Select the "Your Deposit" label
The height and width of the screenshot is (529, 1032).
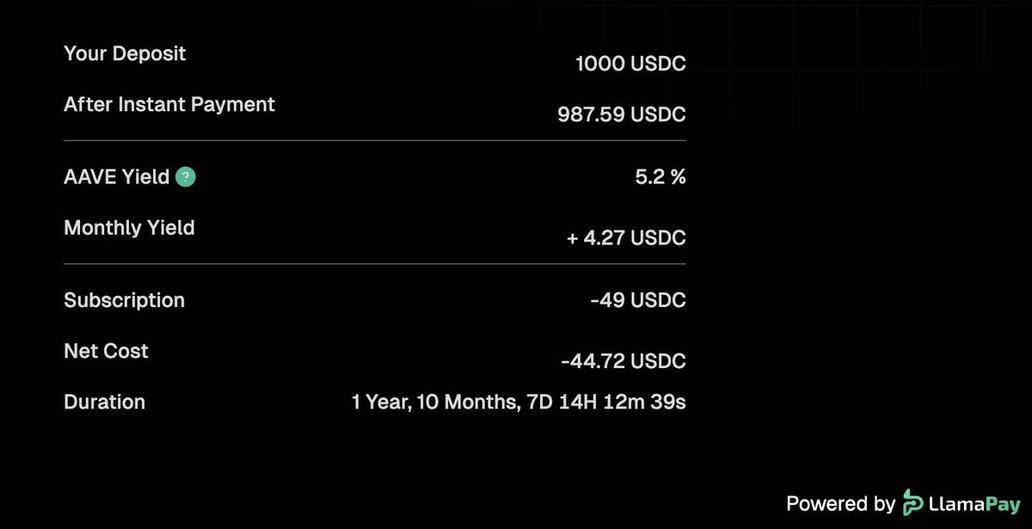125,54
